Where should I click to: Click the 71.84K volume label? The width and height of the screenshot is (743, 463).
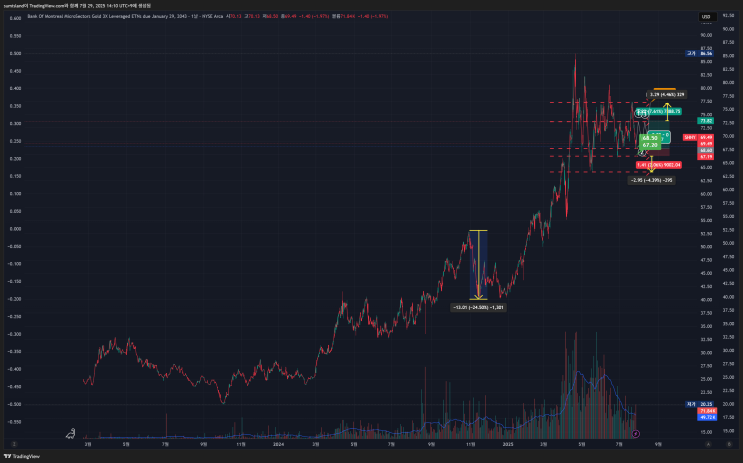click(707, 411)
